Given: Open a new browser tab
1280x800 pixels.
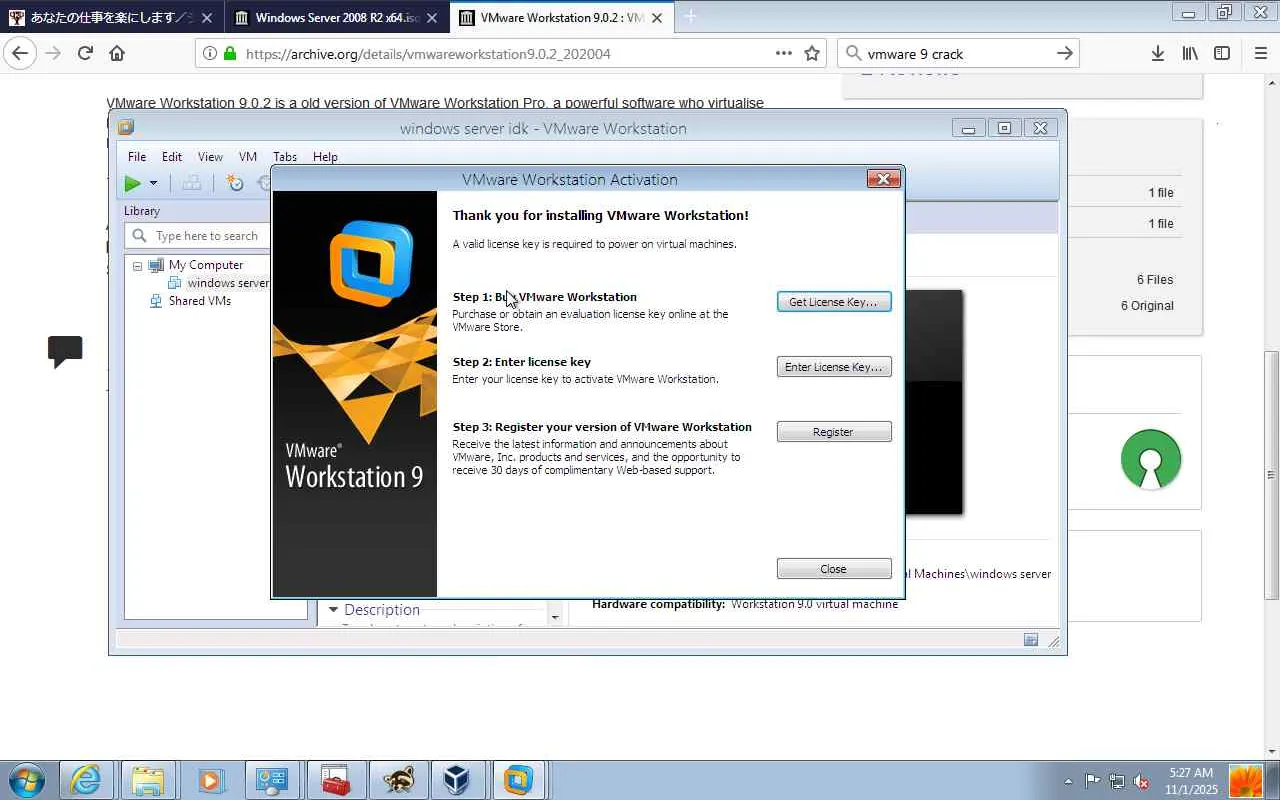Looking at the screenshot, I should tap(690, 17).
